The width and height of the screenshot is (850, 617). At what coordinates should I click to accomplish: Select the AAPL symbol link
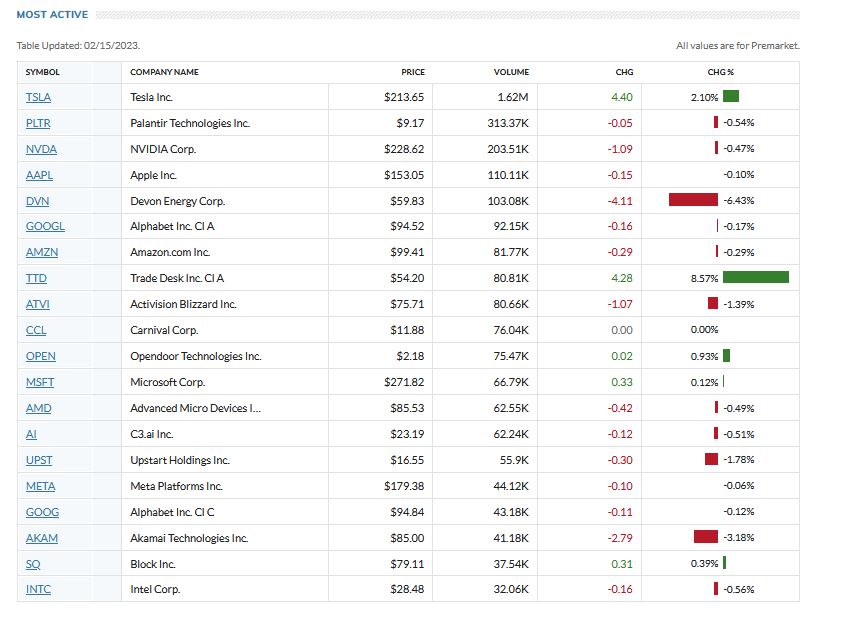[40, 175]
